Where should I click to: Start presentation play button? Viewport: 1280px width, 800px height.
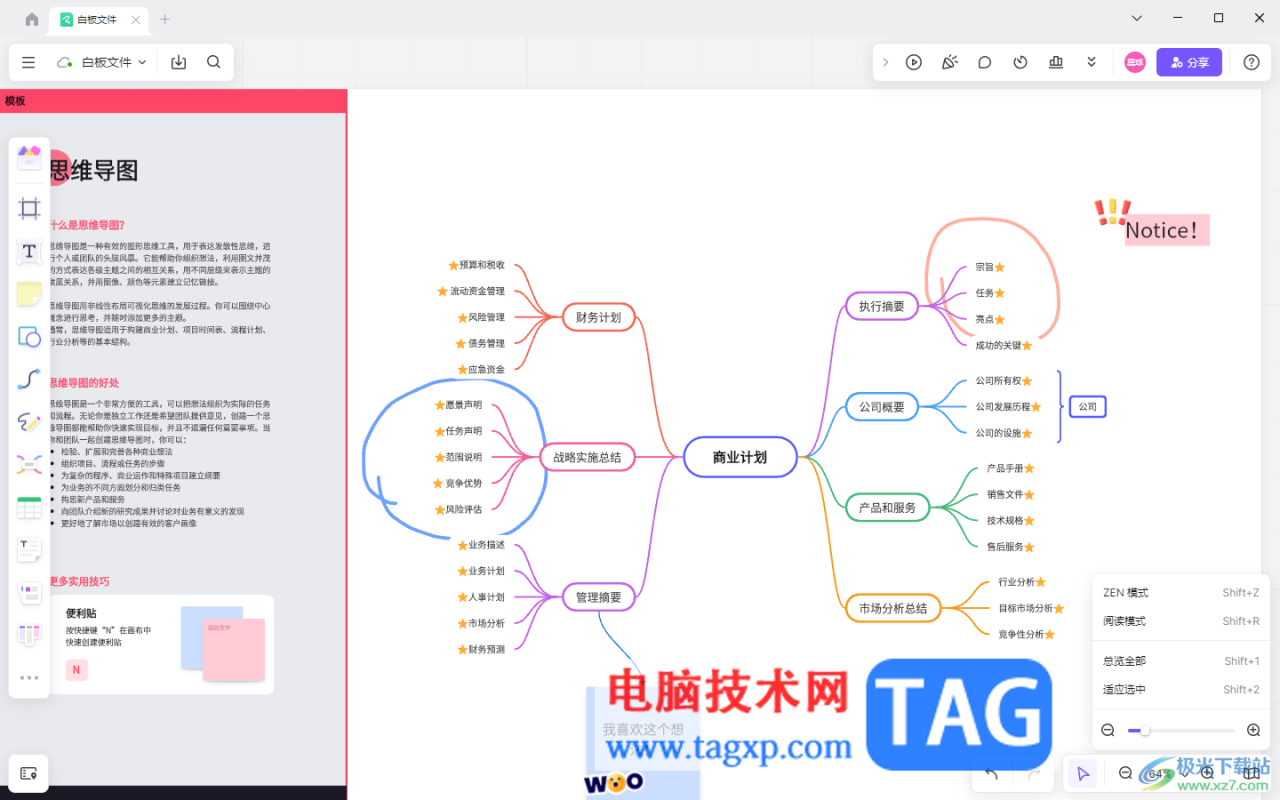(913, 62)
